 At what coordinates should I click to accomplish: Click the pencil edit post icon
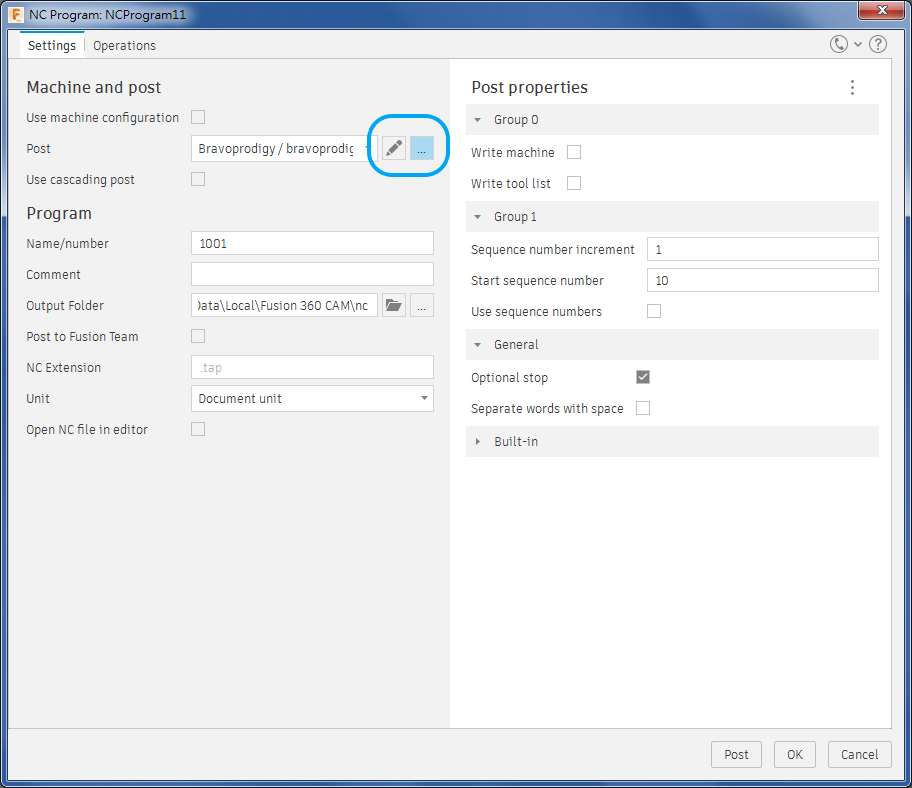coord(394,149)
